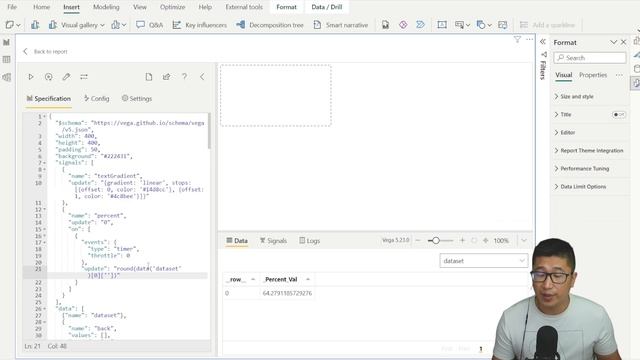640x360 pixels.
Task: Open the Data / Drill ribbon tab
Action: coord(327,7)
